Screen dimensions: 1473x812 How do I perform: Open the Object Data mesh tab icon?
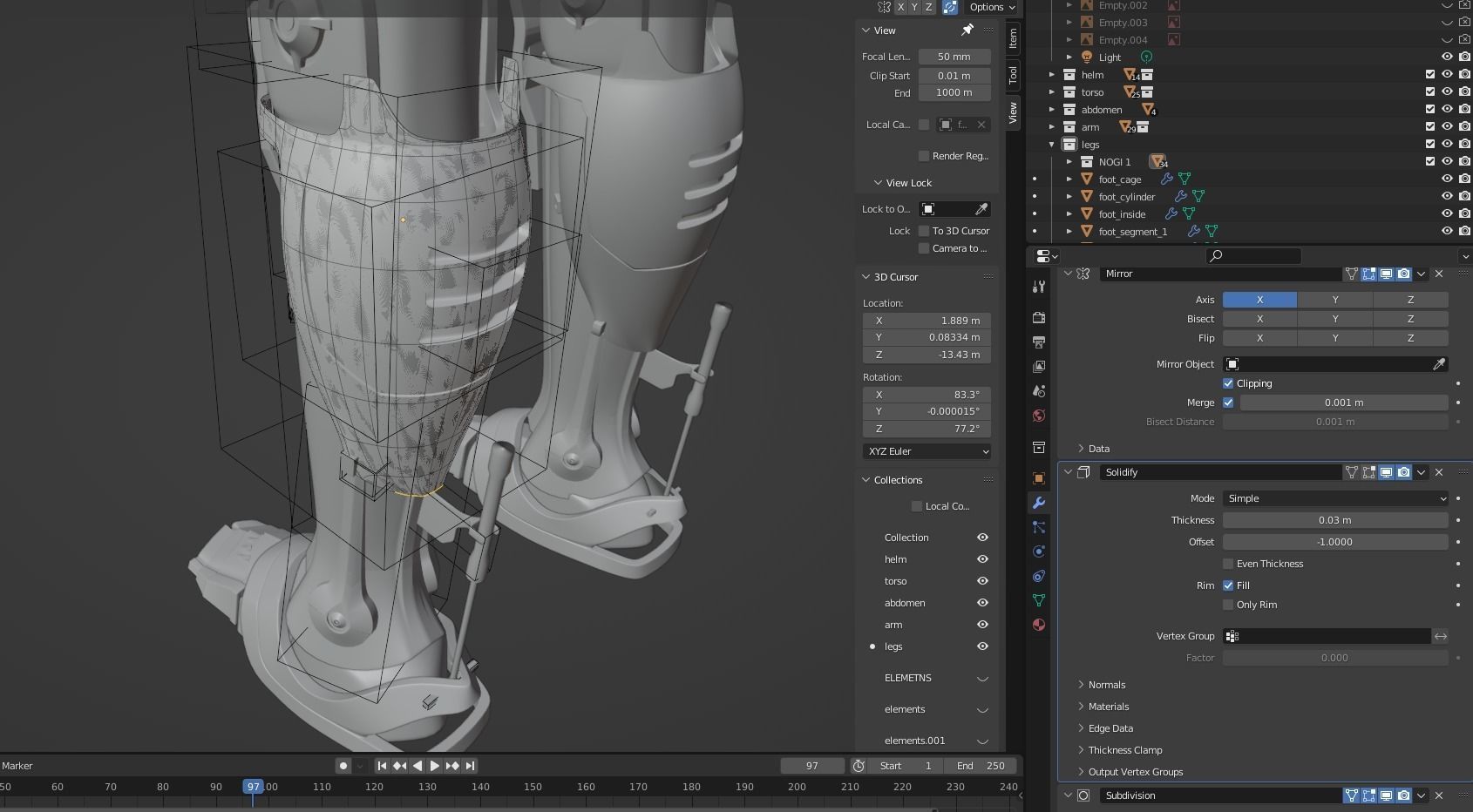point(1038,600)
